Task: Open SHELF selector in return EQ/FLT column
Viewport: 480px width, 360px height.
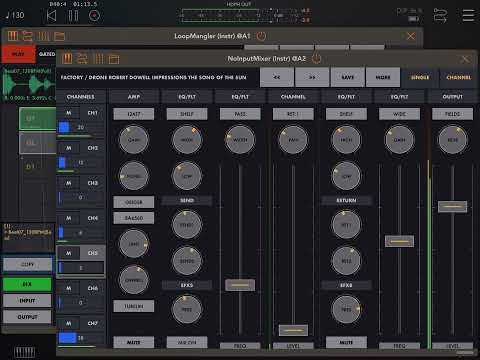Action: coord(346,114)
